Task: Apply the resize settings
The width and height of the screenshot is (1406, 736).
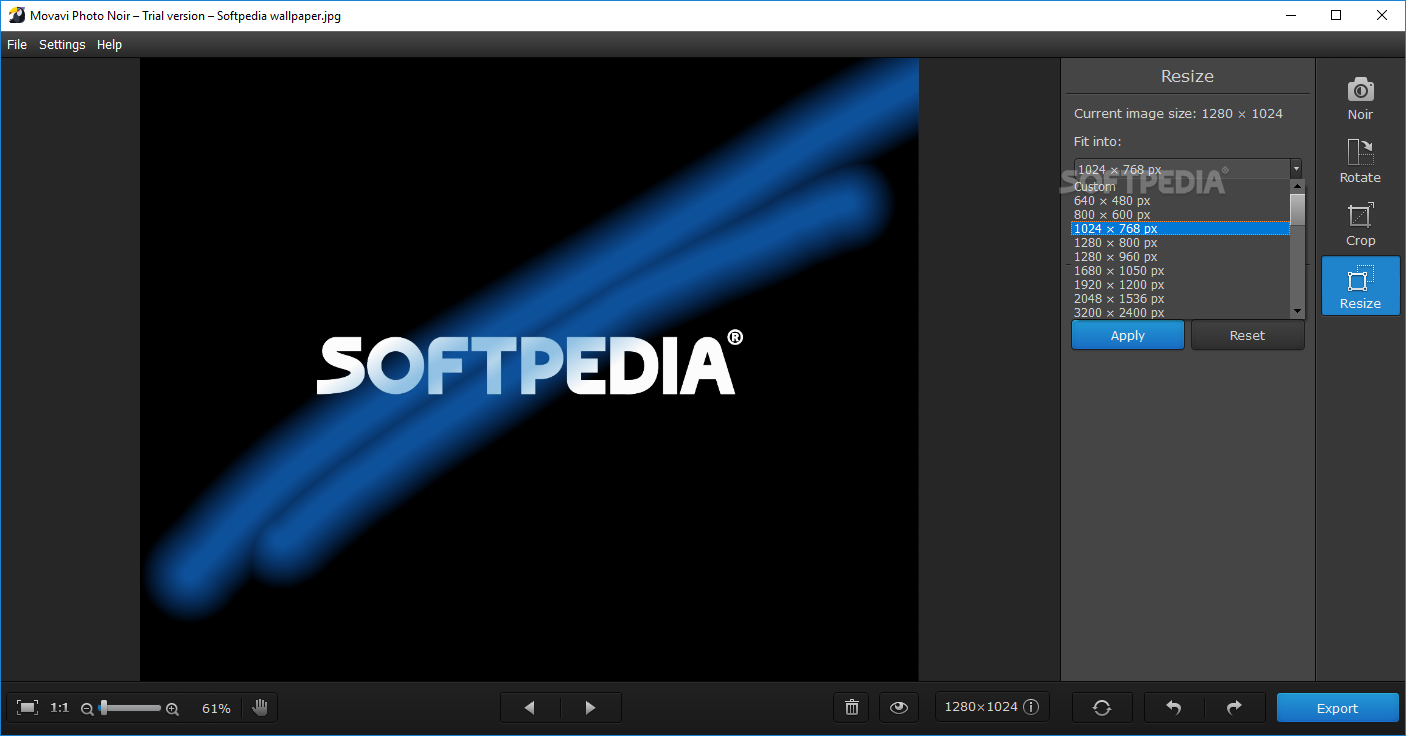Action: pos(1128,335)
